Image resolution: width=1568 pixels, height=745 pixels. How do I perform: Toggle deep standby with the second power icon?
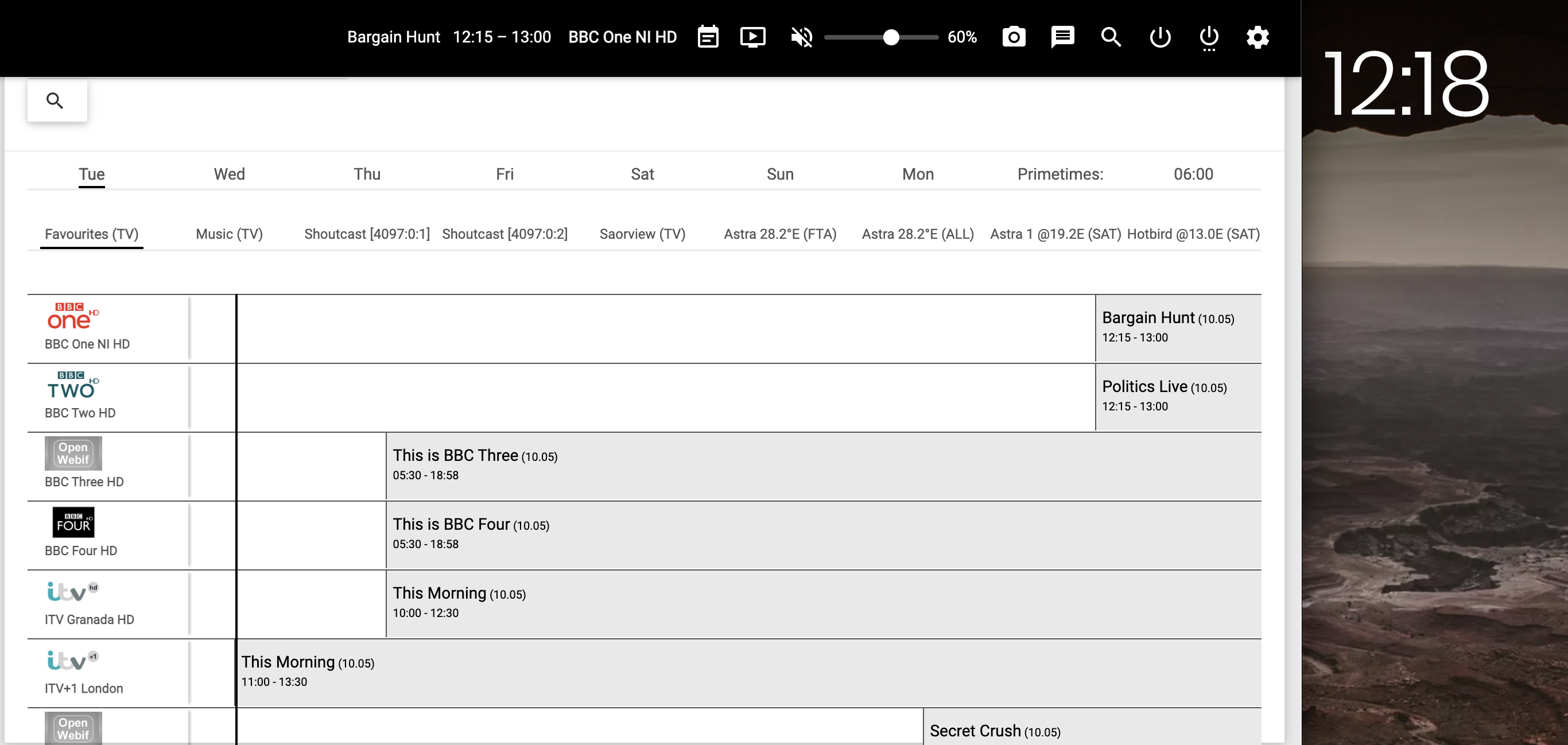pos(1209,37)
